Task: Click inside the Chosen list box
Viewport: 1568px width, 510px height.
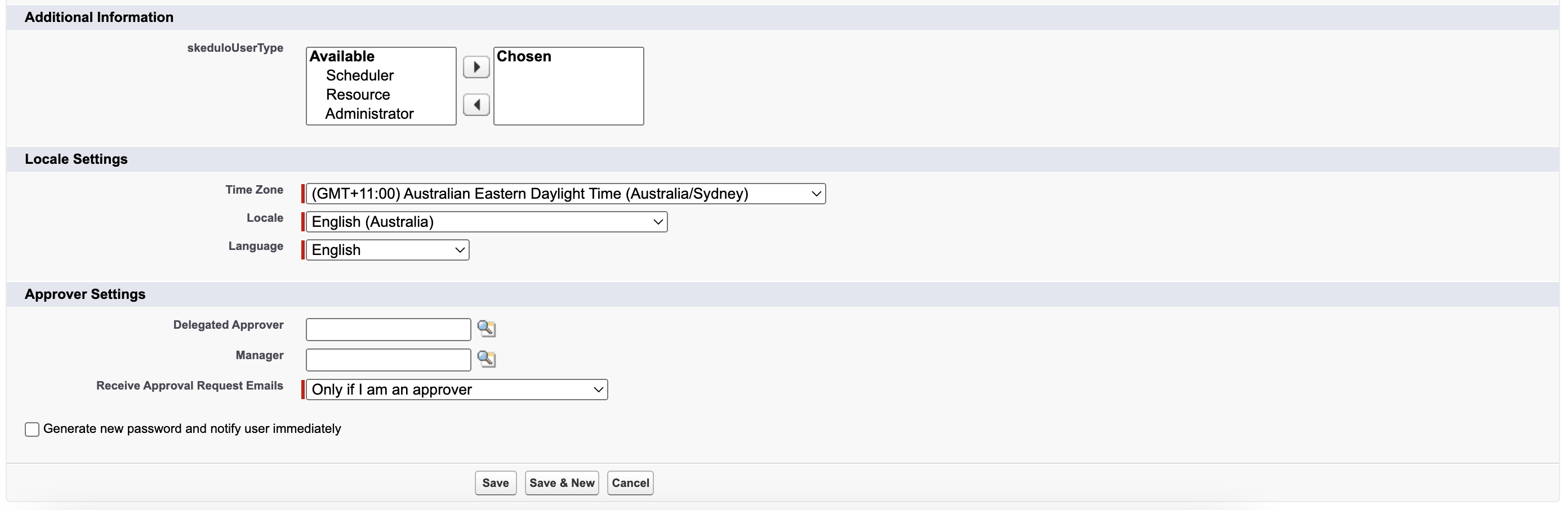Action: point(568,95)
